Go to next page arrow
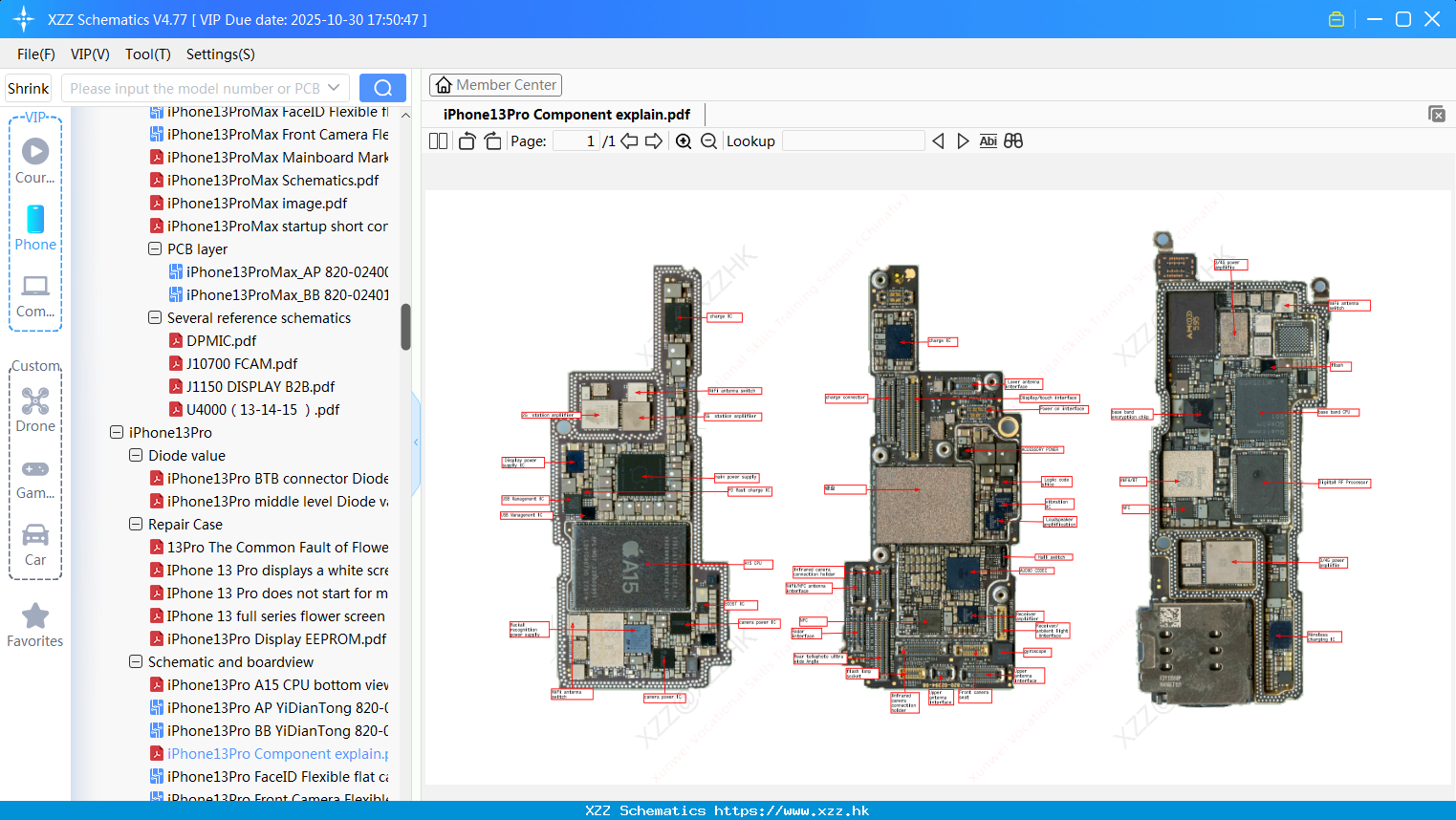The height and width of the screenshot is (820, 1456). [654, 141]
